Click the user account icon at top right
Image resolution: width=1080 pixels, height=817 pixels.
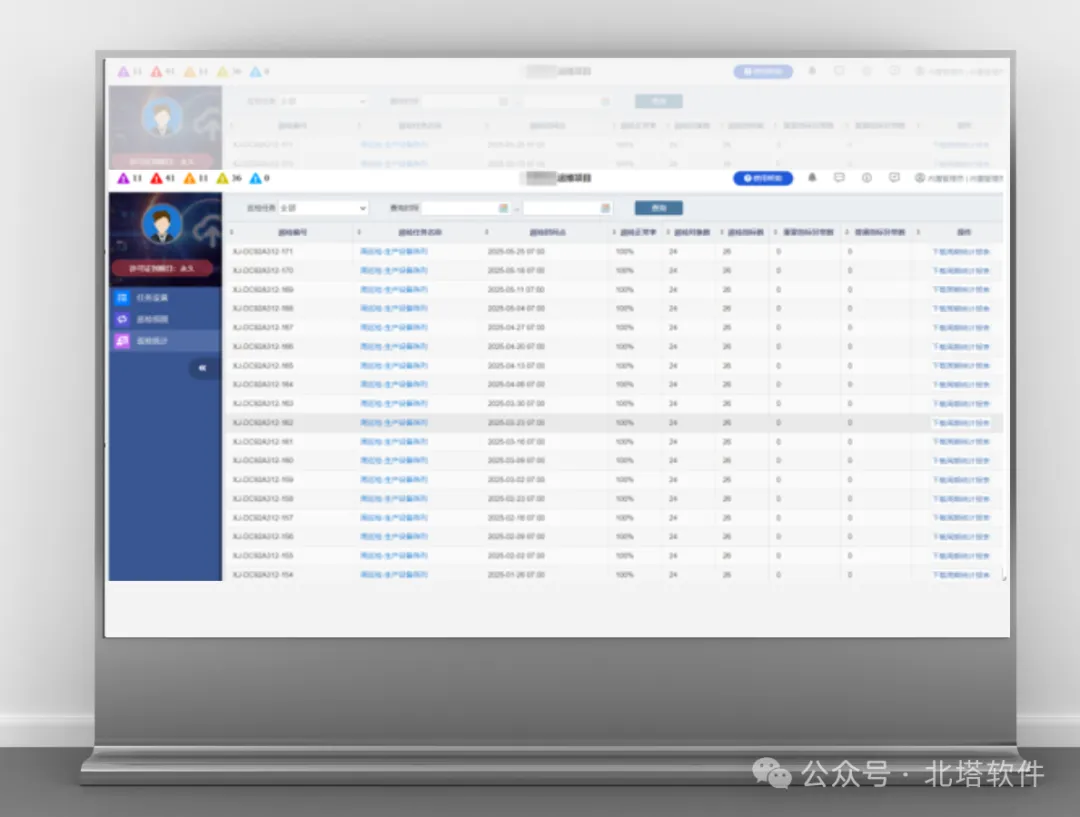click(920, 178)
